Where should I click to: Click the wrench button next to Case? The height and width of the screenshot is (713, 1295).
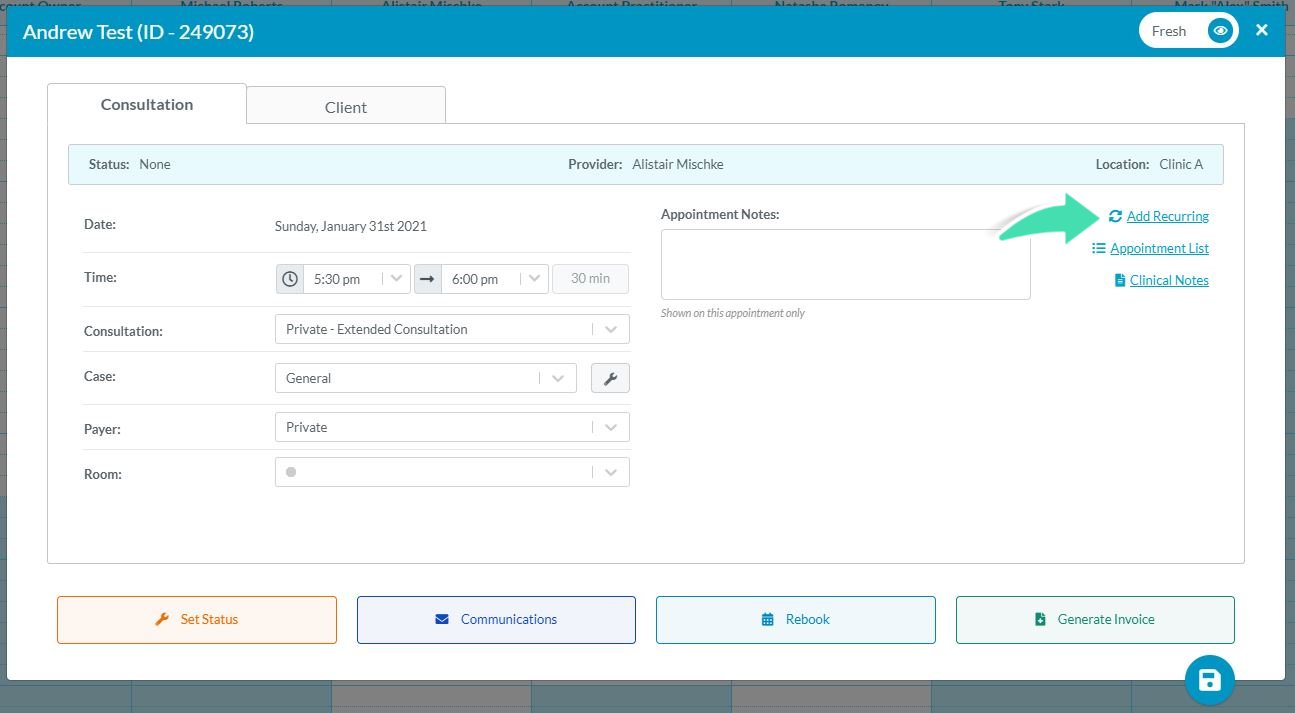click(610, 378)
